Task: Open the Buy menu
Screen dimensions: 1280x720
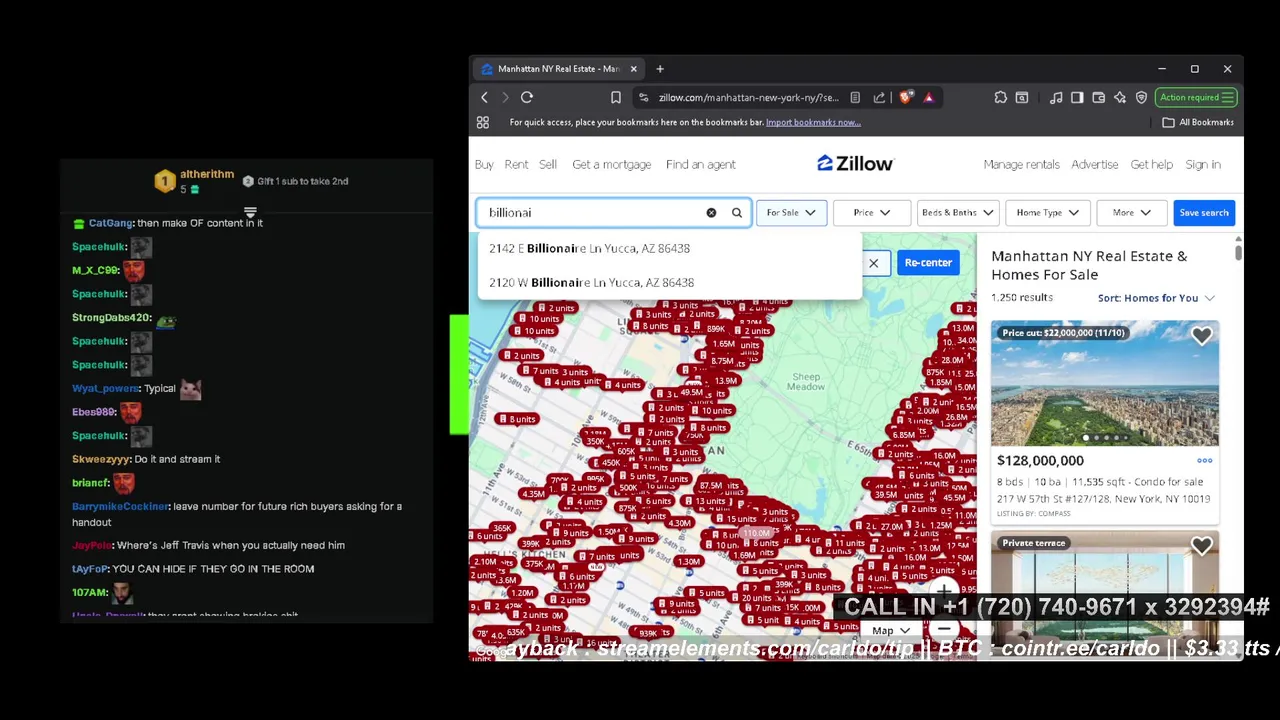Action: point(484,165)
